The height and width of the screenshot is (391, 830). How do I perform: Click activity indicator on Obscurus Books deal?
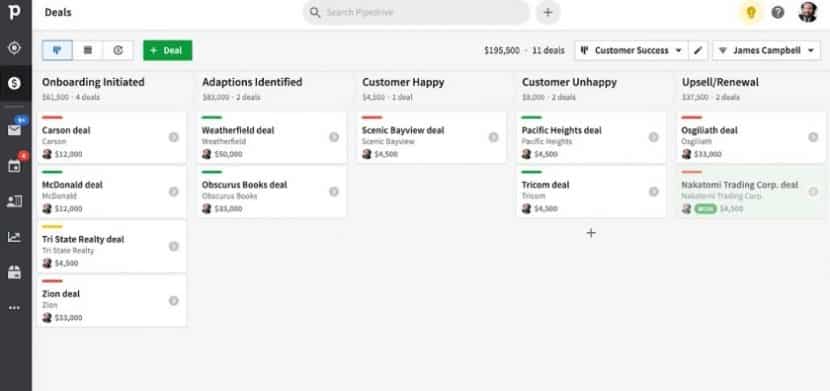(334, 192)
